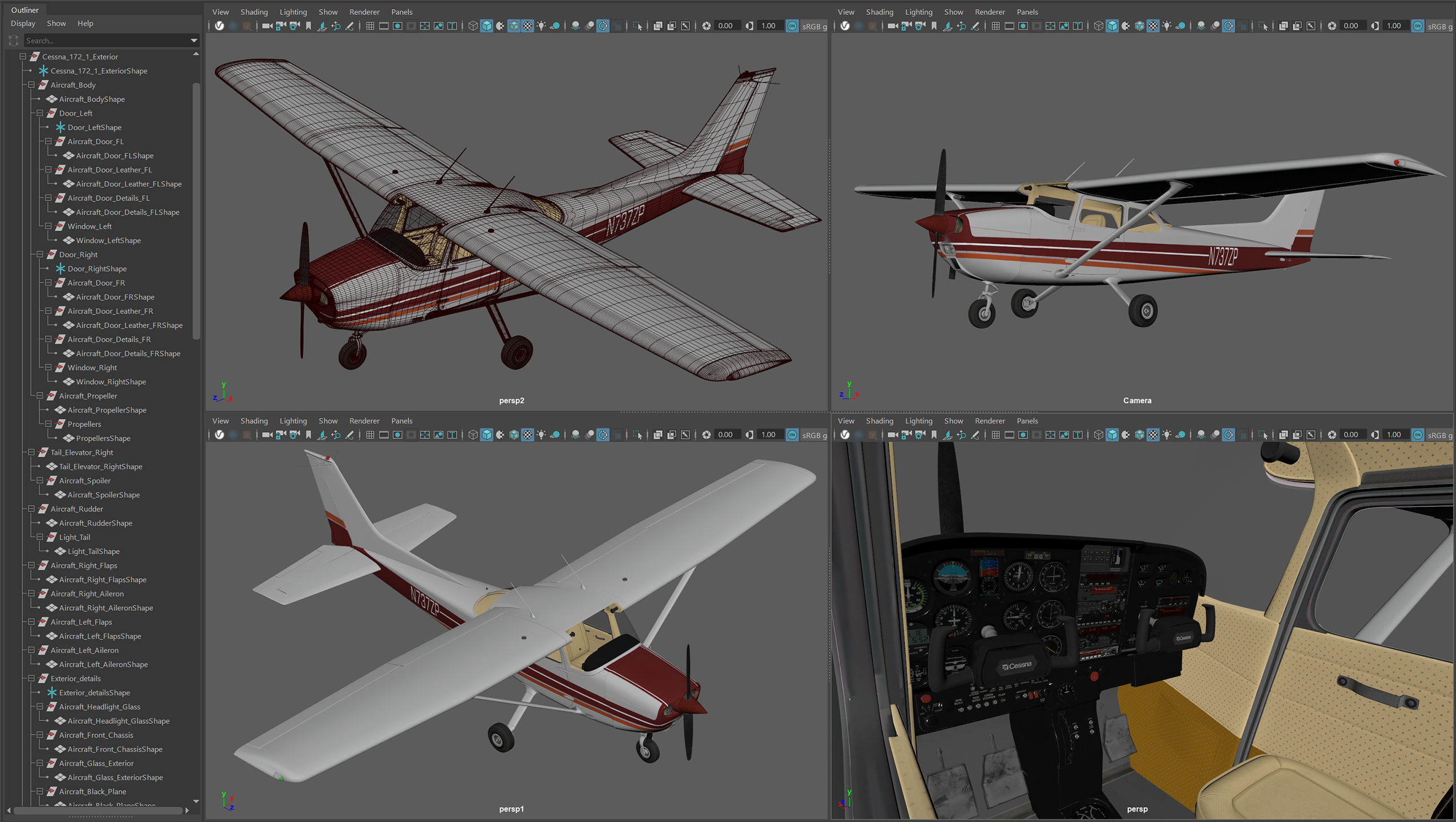This screenshot has width=1456, height=822.
Task: Toggle the film gate icon in the persp1 toolbar
Action: click(384, 435)
